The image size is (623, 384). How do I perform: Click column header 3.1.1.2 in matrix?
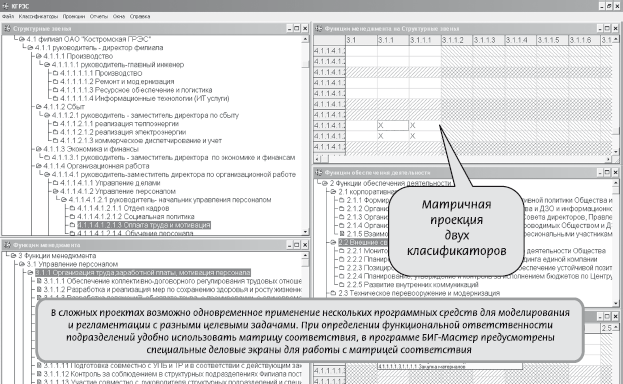pyautogui.click(x=457, y=40)
